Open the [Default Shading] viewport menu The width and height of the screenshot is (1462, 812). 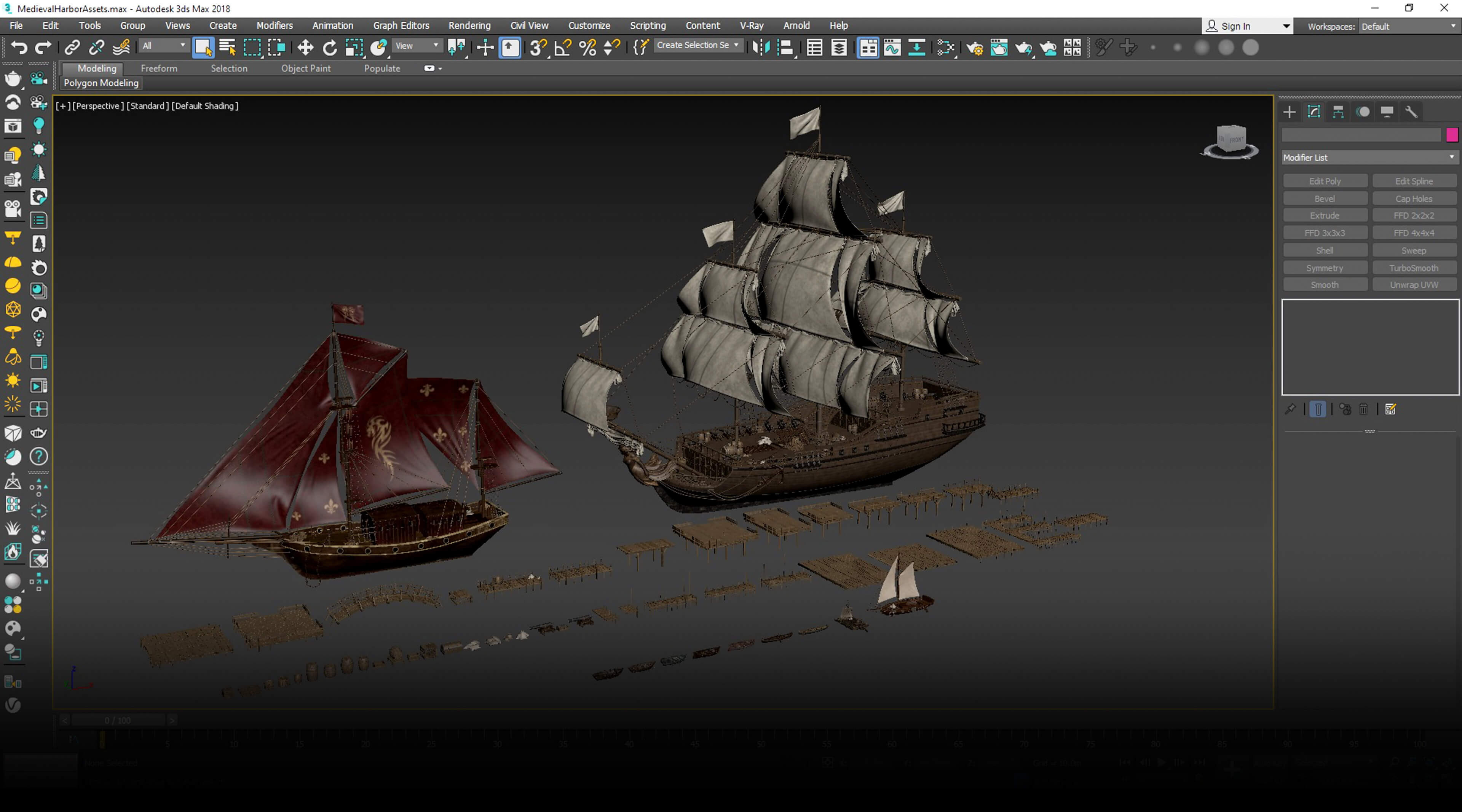[x=205, y=105]
